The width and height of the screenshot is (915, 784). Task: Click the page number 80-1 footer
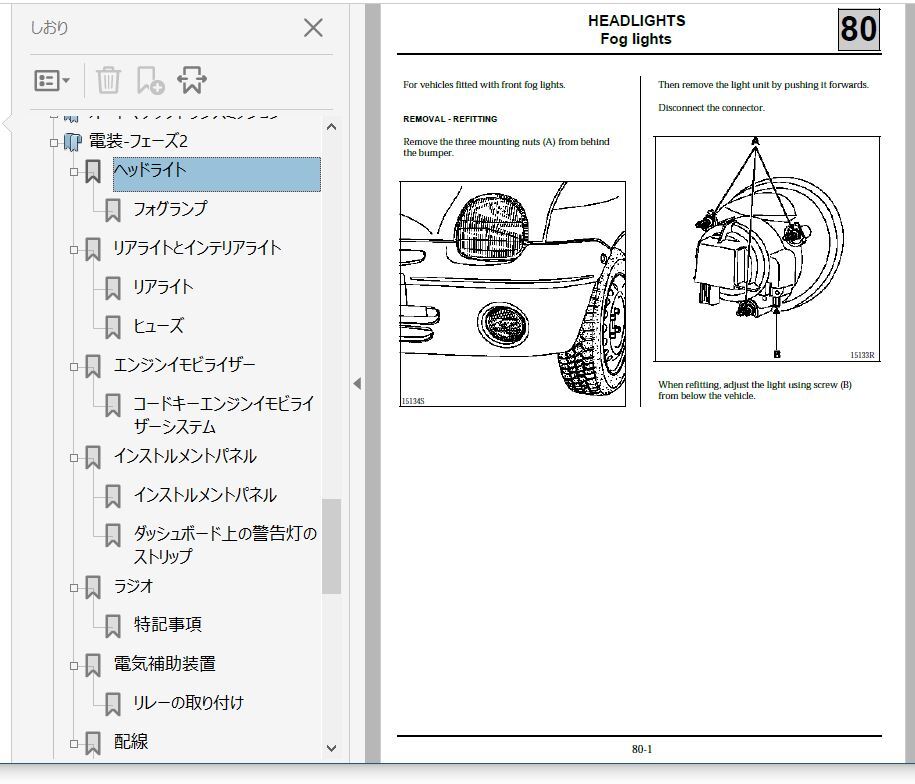point(641,749)
